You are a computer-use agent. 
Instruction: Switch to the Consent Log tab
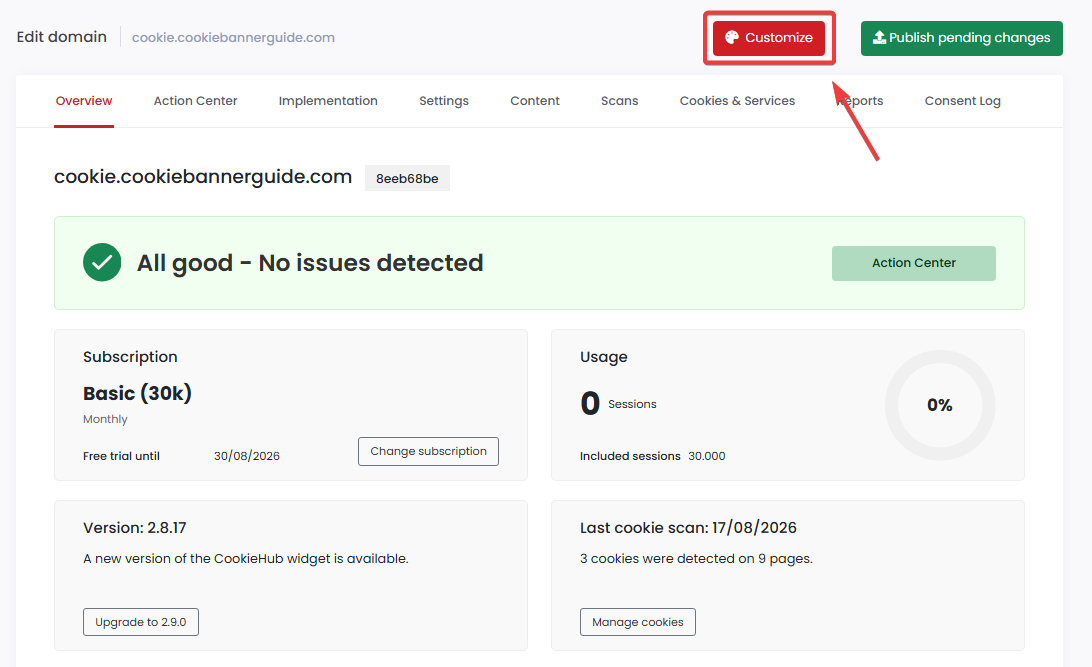[962, 101]
